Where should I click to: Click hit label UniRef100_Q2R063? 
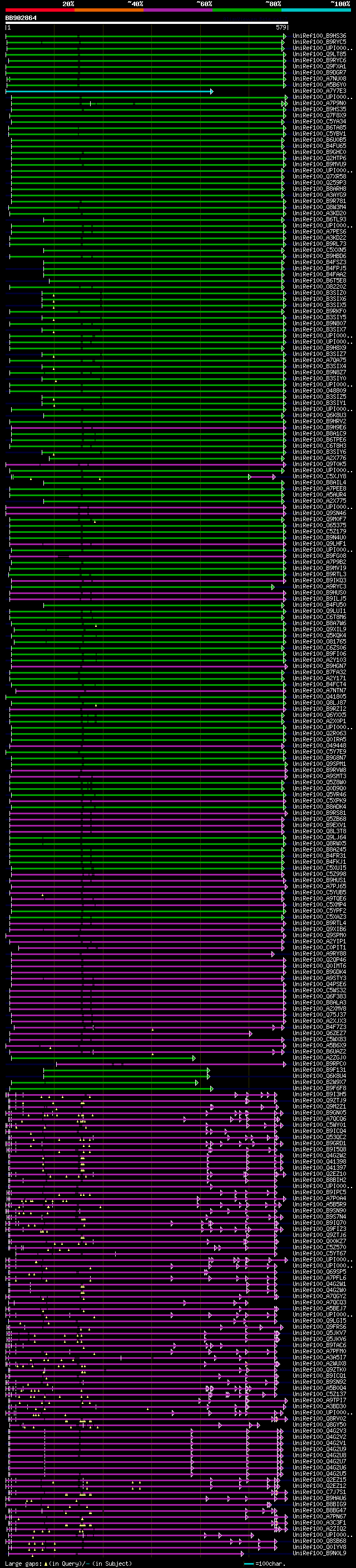click(319, 734)
